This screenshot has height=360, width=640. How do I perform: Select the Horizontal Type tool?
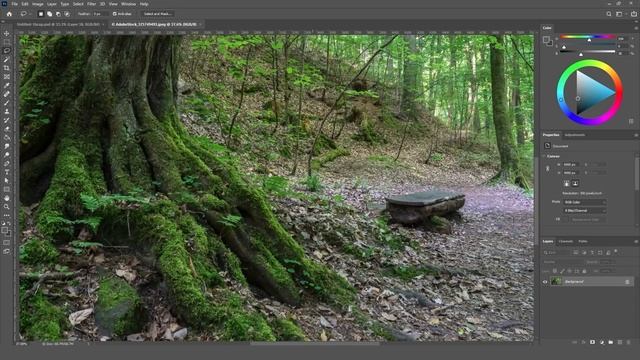7,172
